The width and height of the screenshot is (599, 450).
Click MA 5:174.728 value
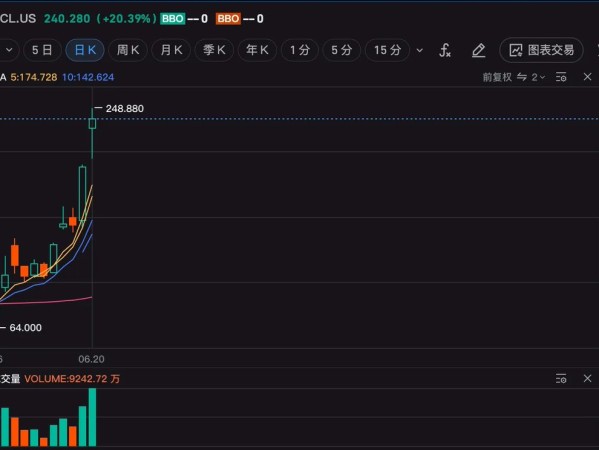point(34,77)
